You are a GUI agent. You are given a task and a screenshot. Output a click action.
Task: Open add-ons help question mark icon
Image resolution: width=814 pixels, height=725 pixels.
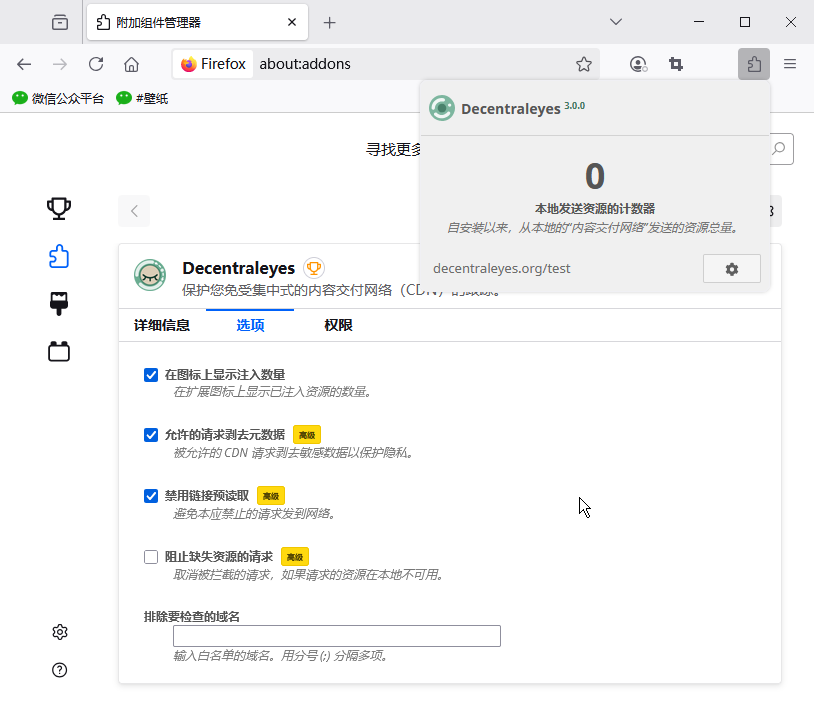pyautogui.click(x=60, y=670)
